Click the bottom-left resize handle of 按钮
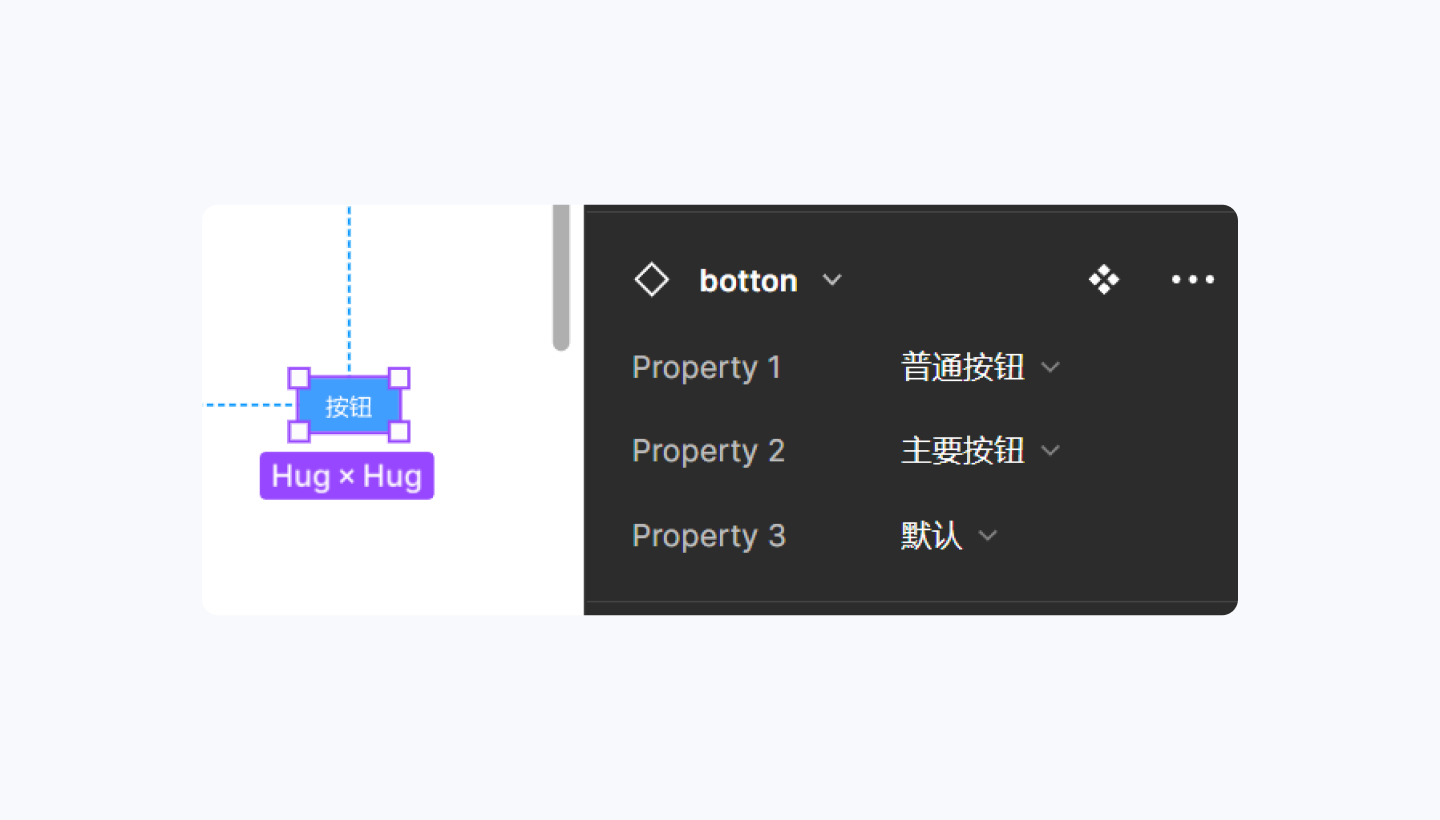The width and height of the screenshot is (1440, 820). tap(299, 431)
